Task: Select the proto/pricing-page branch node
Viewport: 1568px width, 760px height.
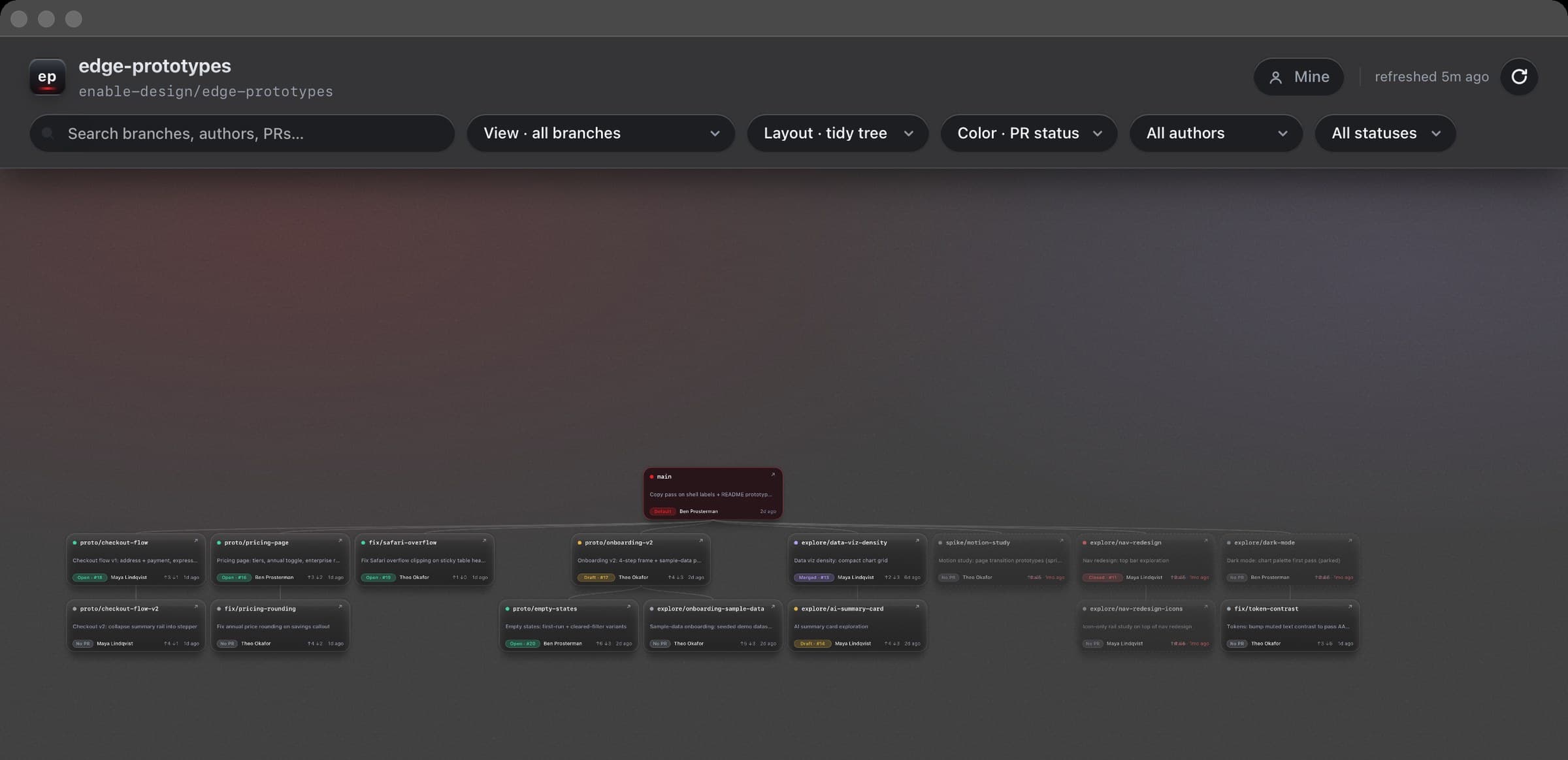Action: click(280, 560)
